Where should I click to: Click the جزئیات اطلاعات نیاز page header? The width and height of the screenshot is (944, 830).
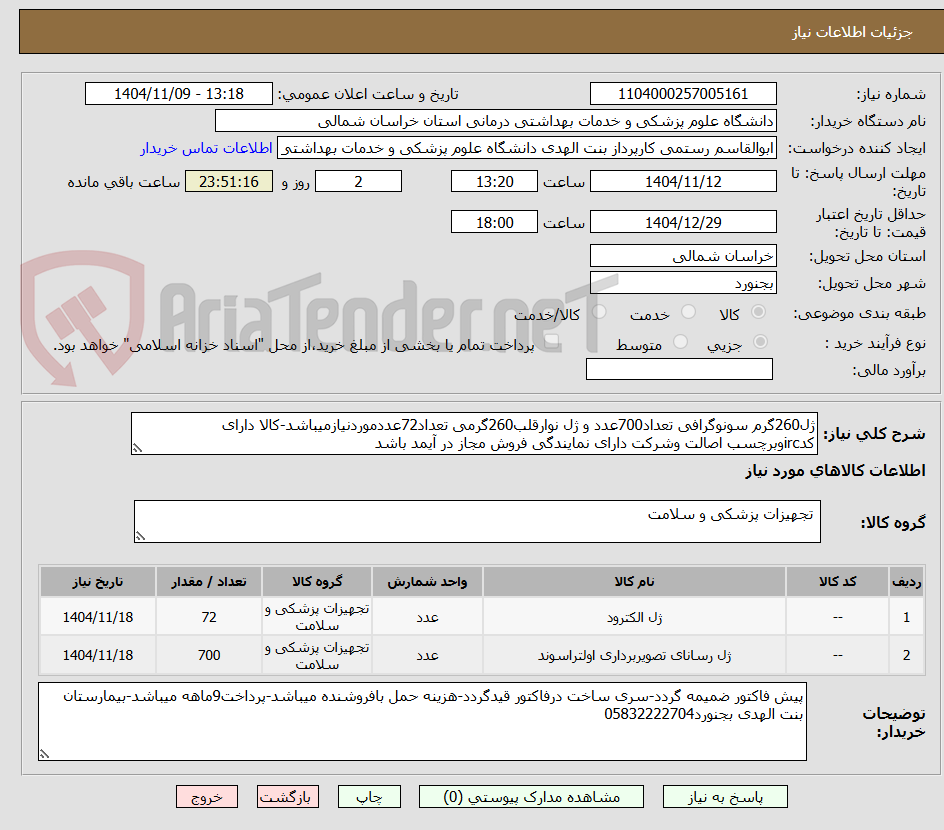pos(852,32)
